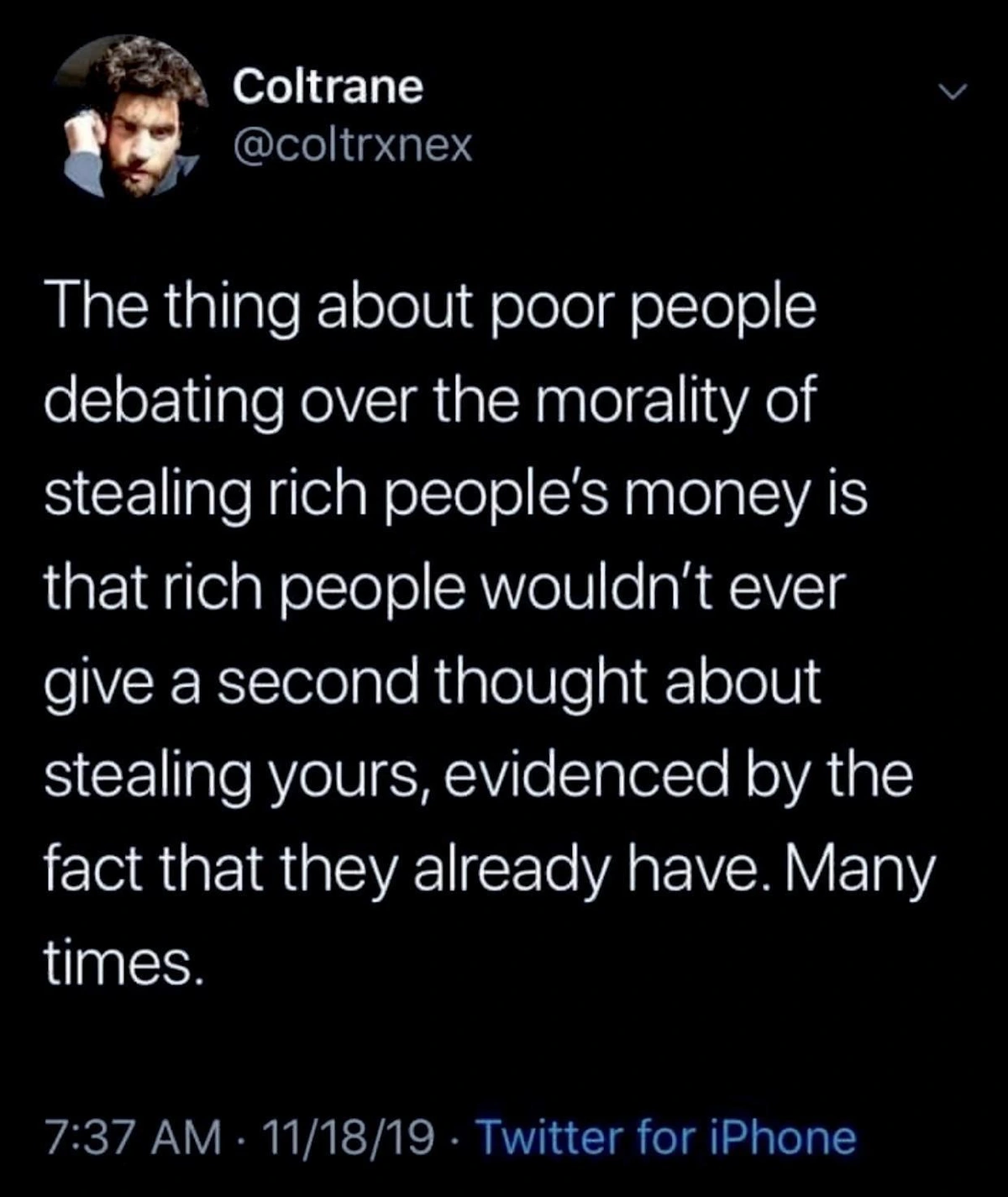Click the Twitter for iPhone source link
The image size is (1008, 1197).
pyautogui.click(x=667, y=1138)
